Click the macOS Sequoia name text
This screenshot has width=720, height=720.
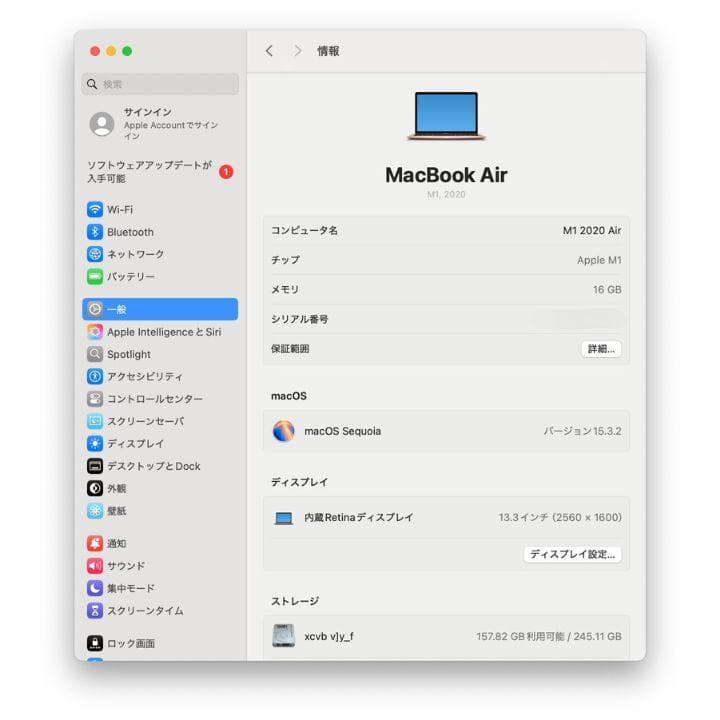[x=343, y=431]
